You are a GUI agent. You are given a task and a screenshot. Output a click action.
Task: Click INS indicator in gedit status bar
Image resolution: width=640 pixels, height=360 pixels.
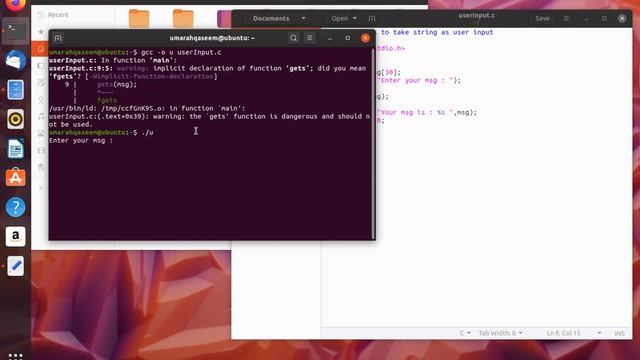619,333
